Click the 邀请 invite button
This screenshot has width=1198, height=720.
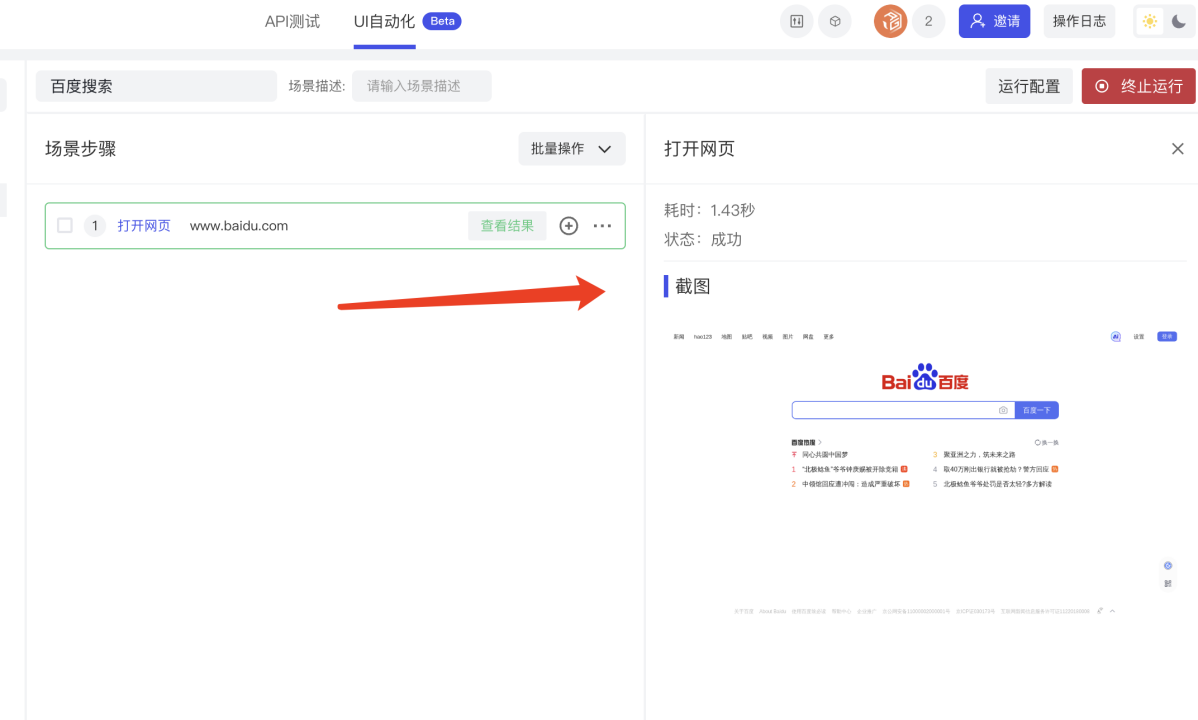click(994, 21)
